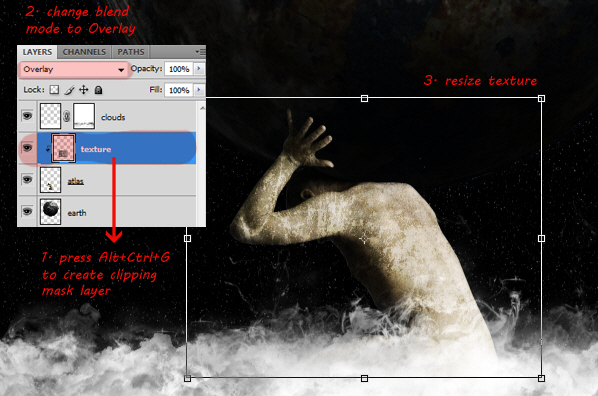Toggle the atlas layer eye icon
This screenshot has height=396, width=598.
27,179
